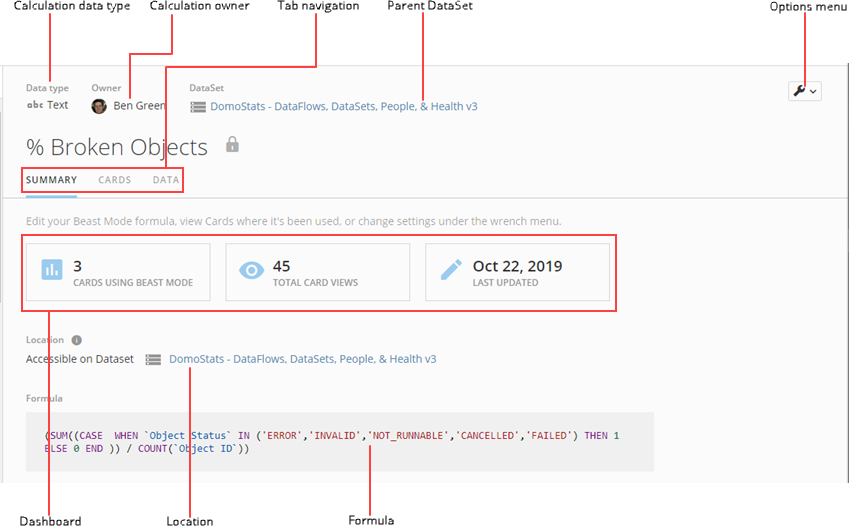Viewport: 849px width, 526px height.
Task: Click the 'Formula' section label
Action: pos(44,399)
